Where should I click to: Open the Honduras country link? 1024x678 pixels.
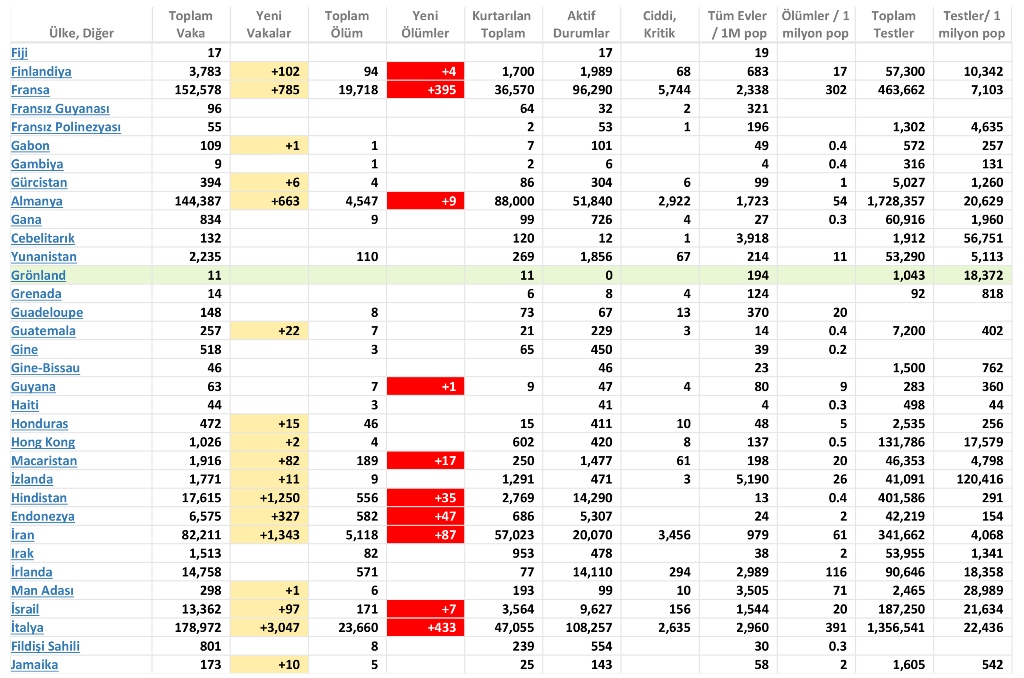tap(39, 423)
